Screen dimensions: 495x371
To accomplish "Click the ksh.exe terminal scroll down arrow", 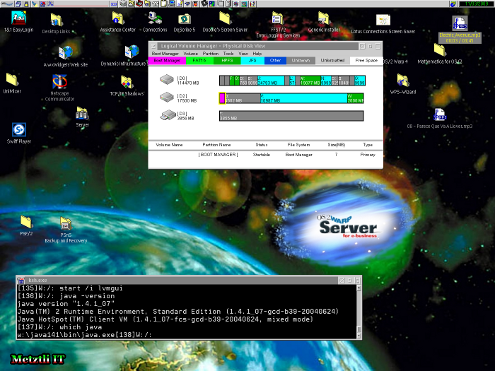I will (359, 335).
